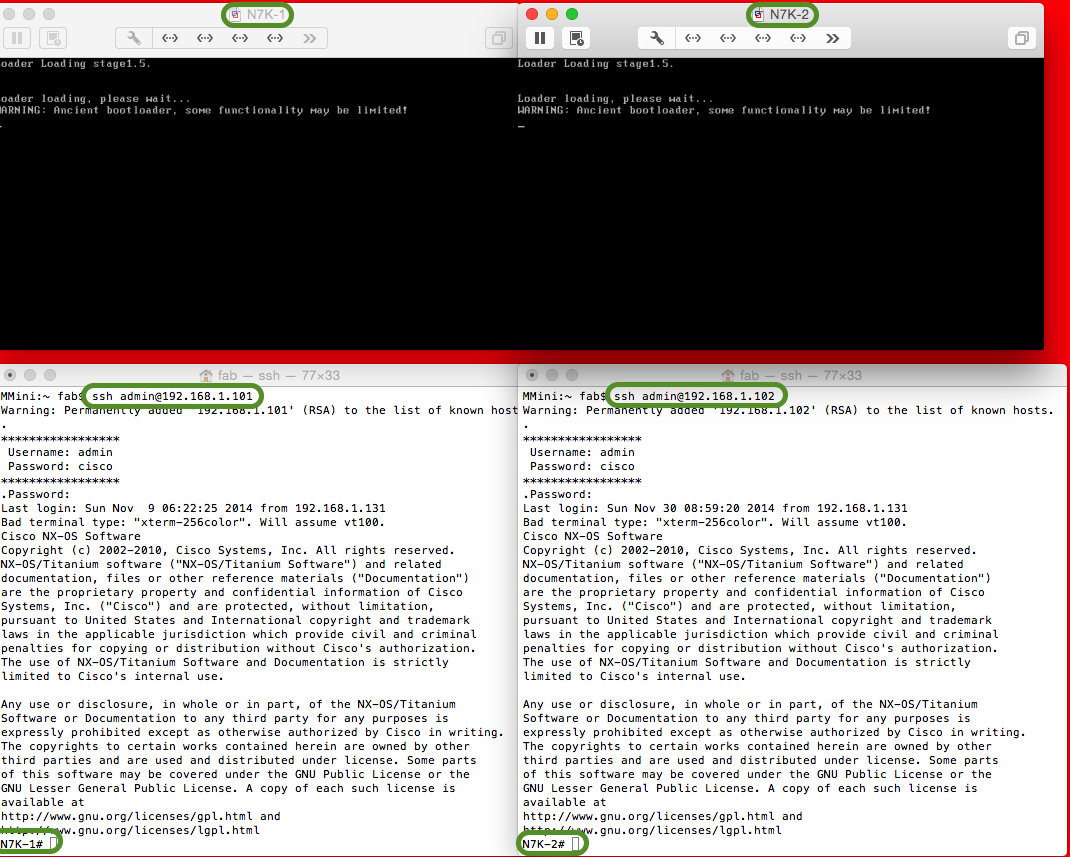
Task: Click lgpl.html URL in right terminal
Action: (652, 830)
